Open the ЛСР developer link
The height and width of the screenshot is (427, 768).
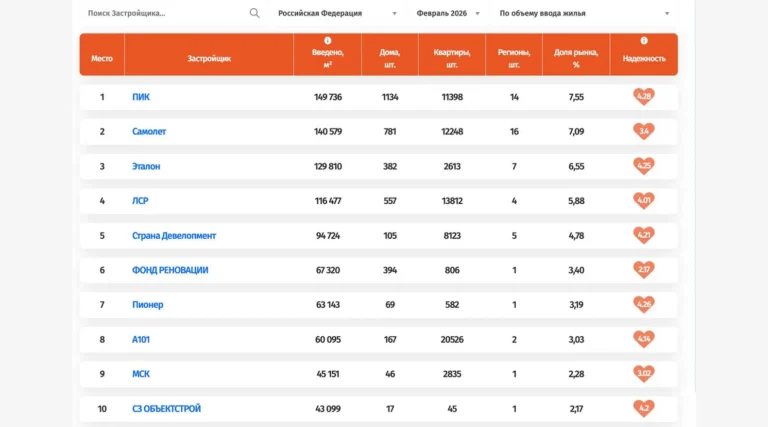[x=140, y=201]
